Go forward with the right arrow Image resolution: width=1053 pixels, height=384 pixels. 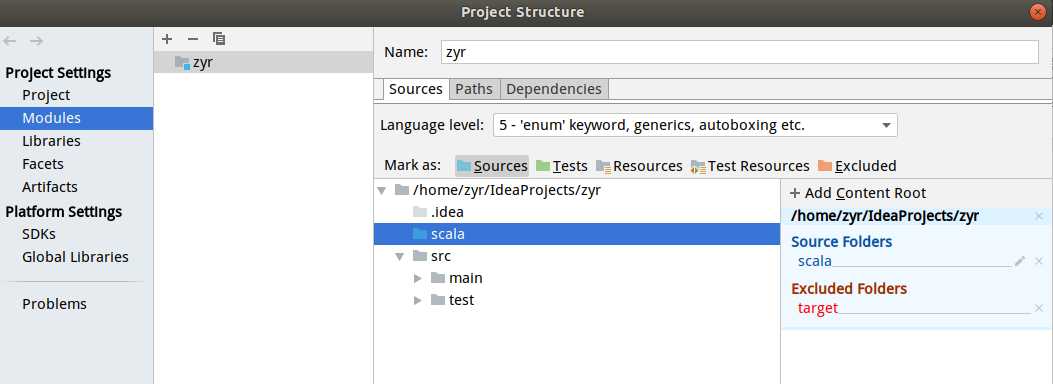[x=36, y=41]
